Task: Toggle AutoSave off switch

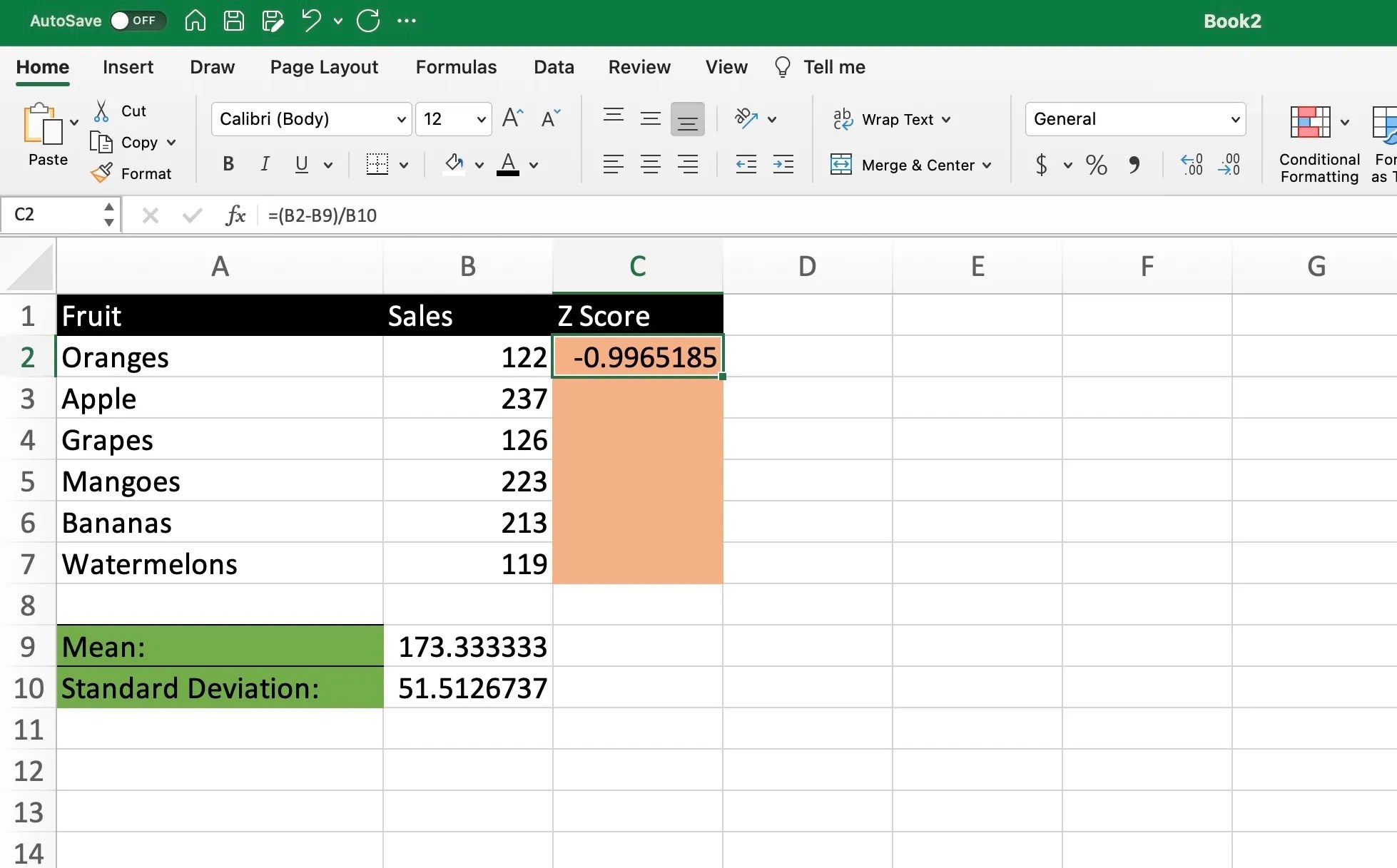Action: [138, 21]
